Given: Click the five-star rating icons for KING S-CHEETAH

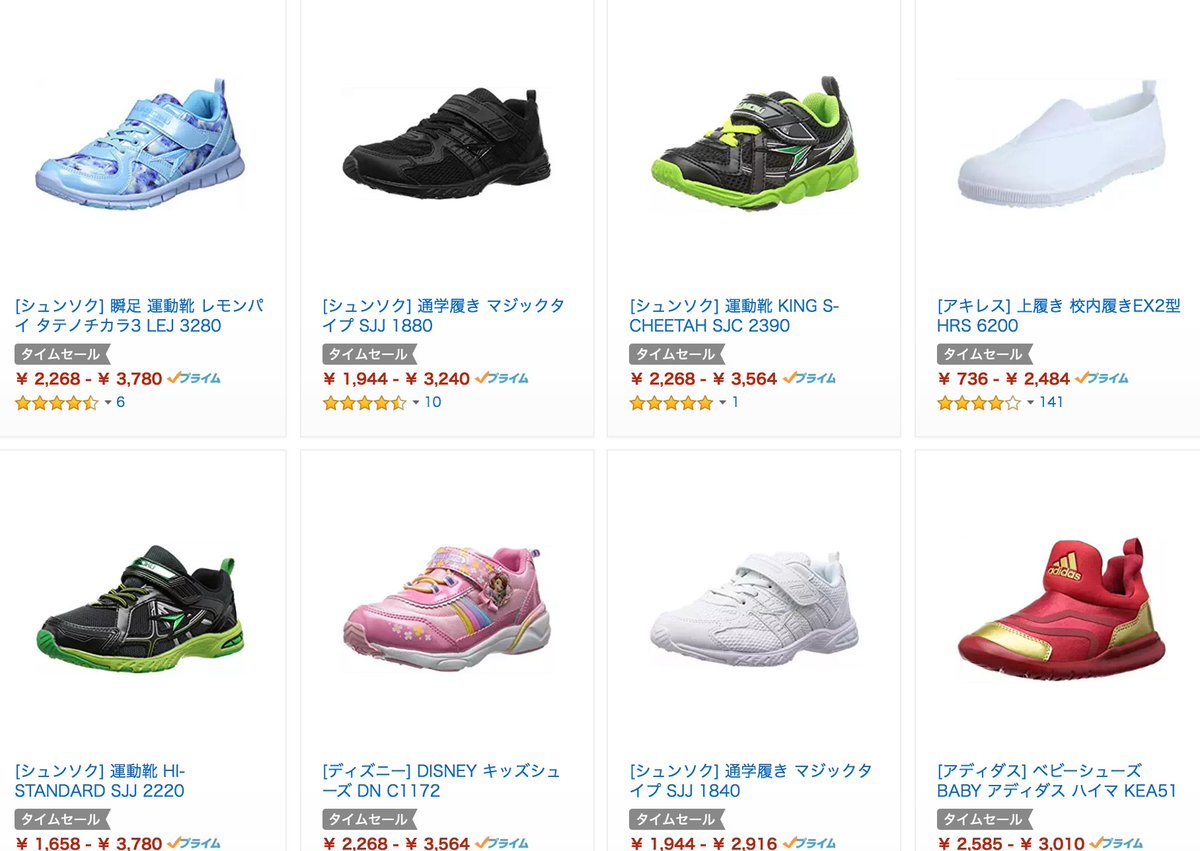Looking at the screenshot, I should [670, 403].
